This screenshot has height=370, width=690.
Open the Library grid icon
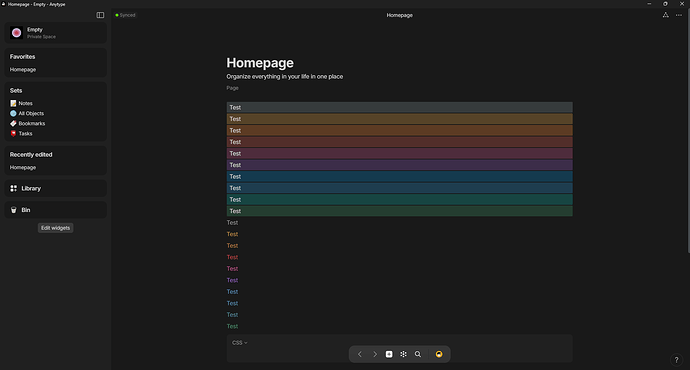coord(14,188)
